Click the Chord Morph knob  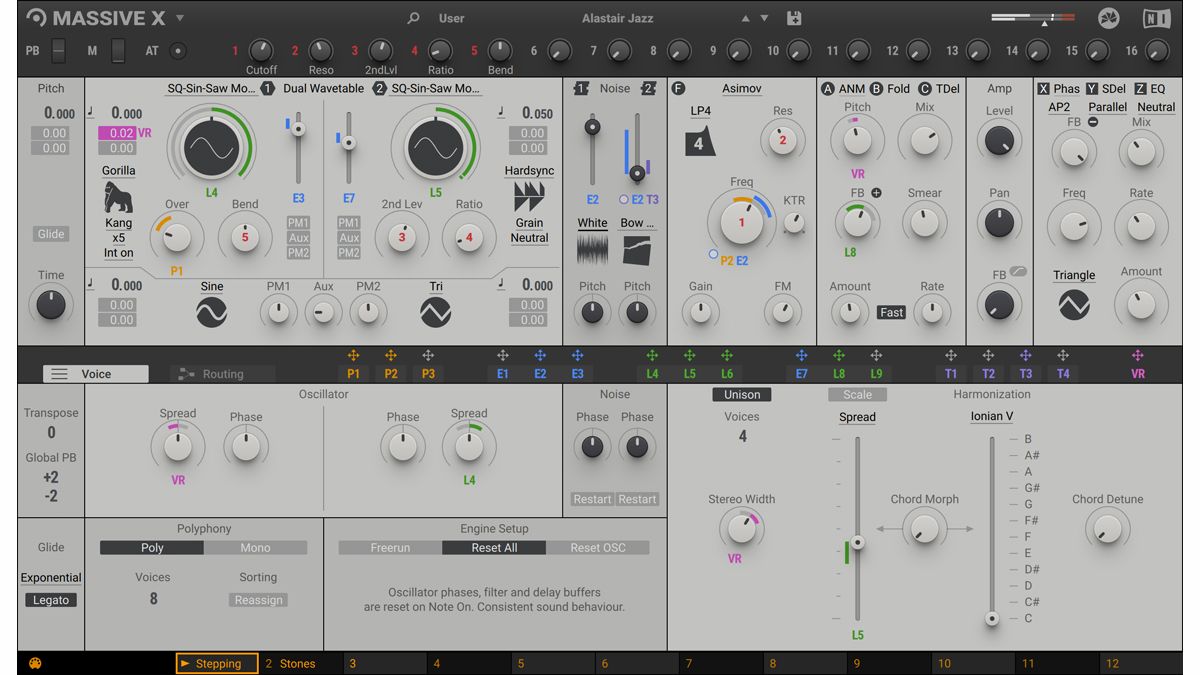pos(924,528)
